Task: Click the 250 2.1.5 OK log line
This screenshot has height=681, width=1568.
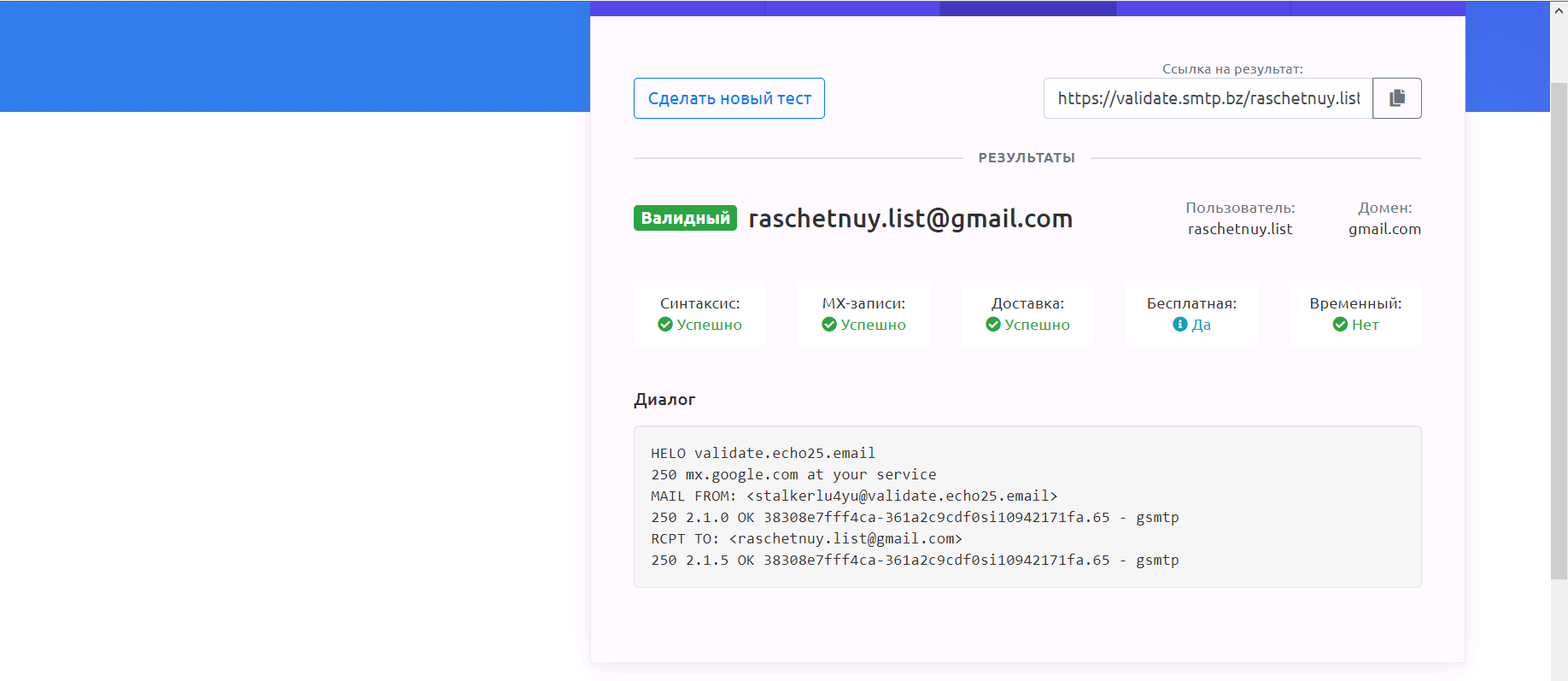Action: click(x=915, y=560)
